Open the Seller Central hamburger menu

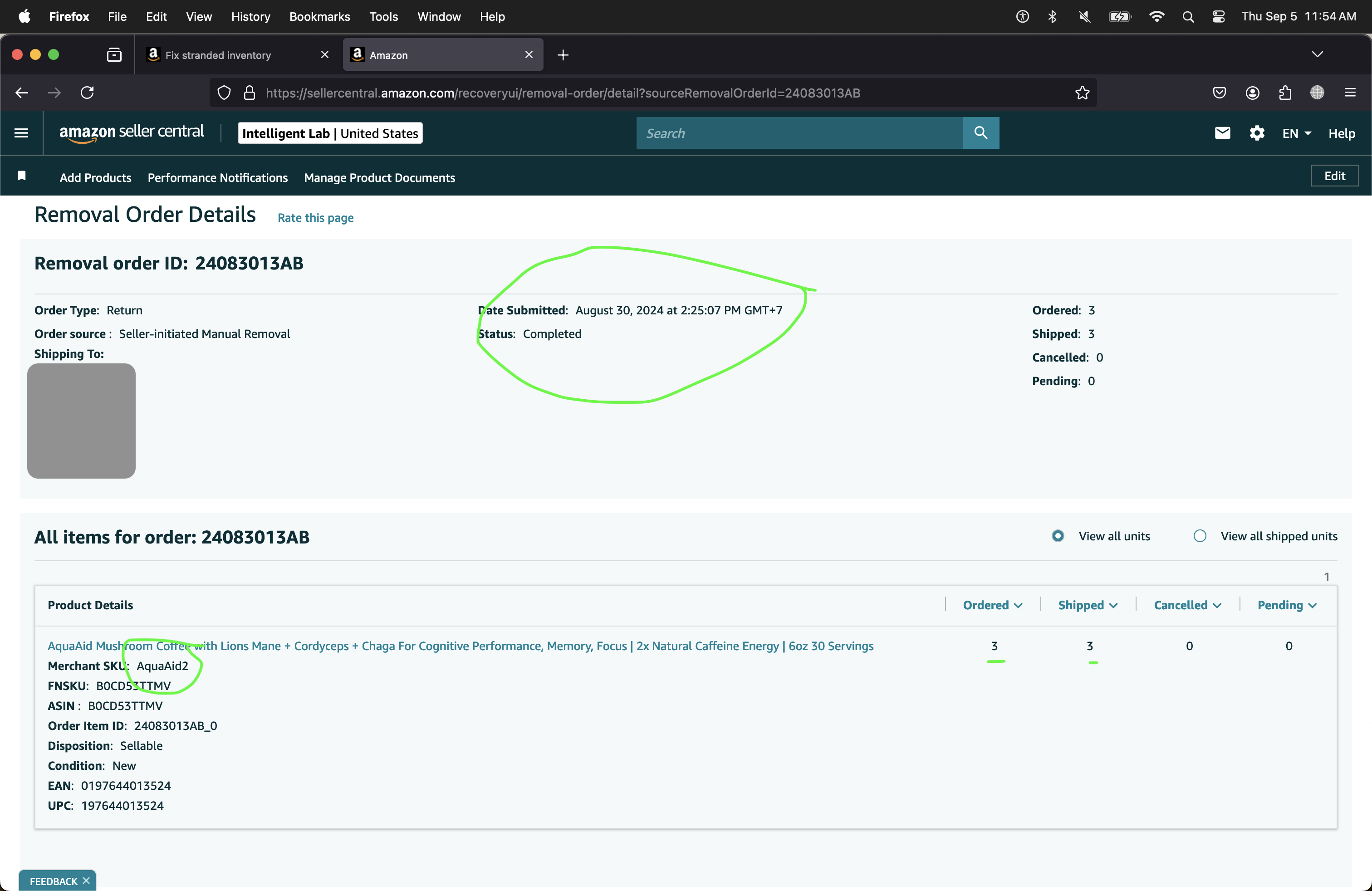pos(21,133)
